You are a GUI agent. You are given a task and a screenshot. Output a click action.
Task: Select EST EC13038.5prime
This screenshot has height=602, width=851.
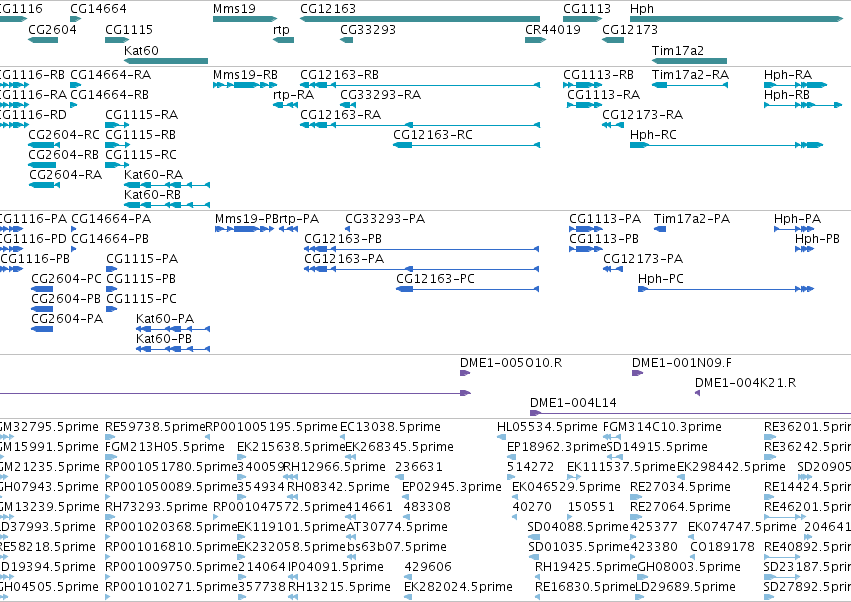(x=390, y=427)
